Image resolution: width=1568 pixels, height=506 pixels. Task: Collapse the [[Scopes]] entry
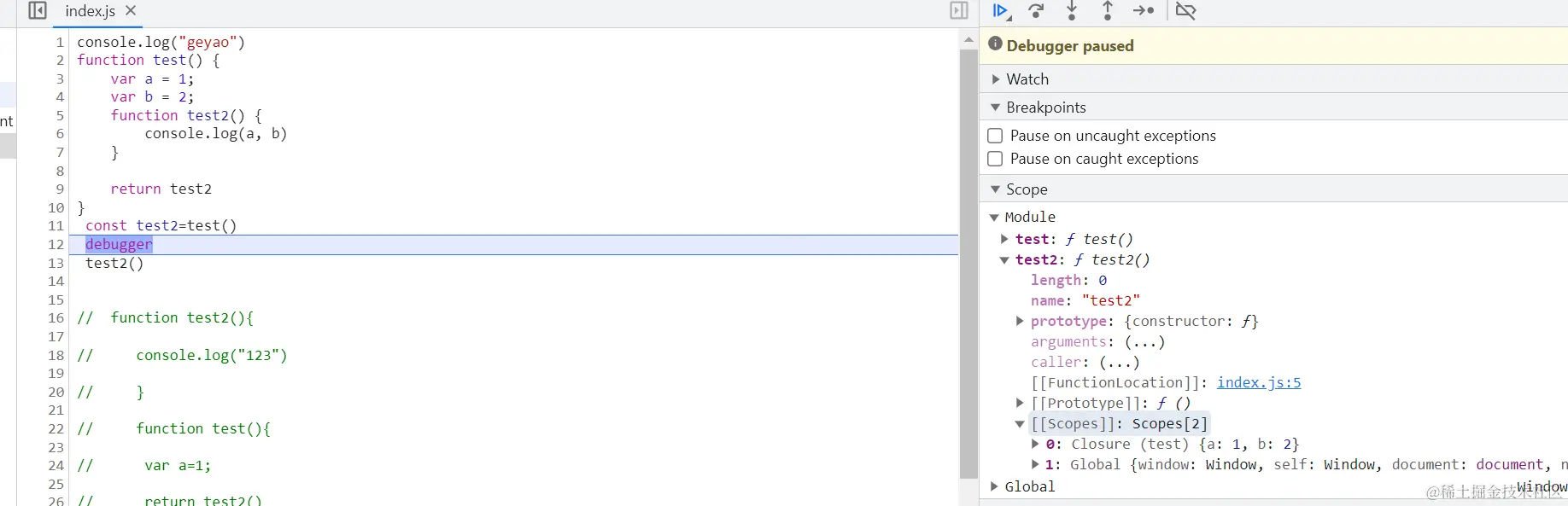(x=1020, y=423)
